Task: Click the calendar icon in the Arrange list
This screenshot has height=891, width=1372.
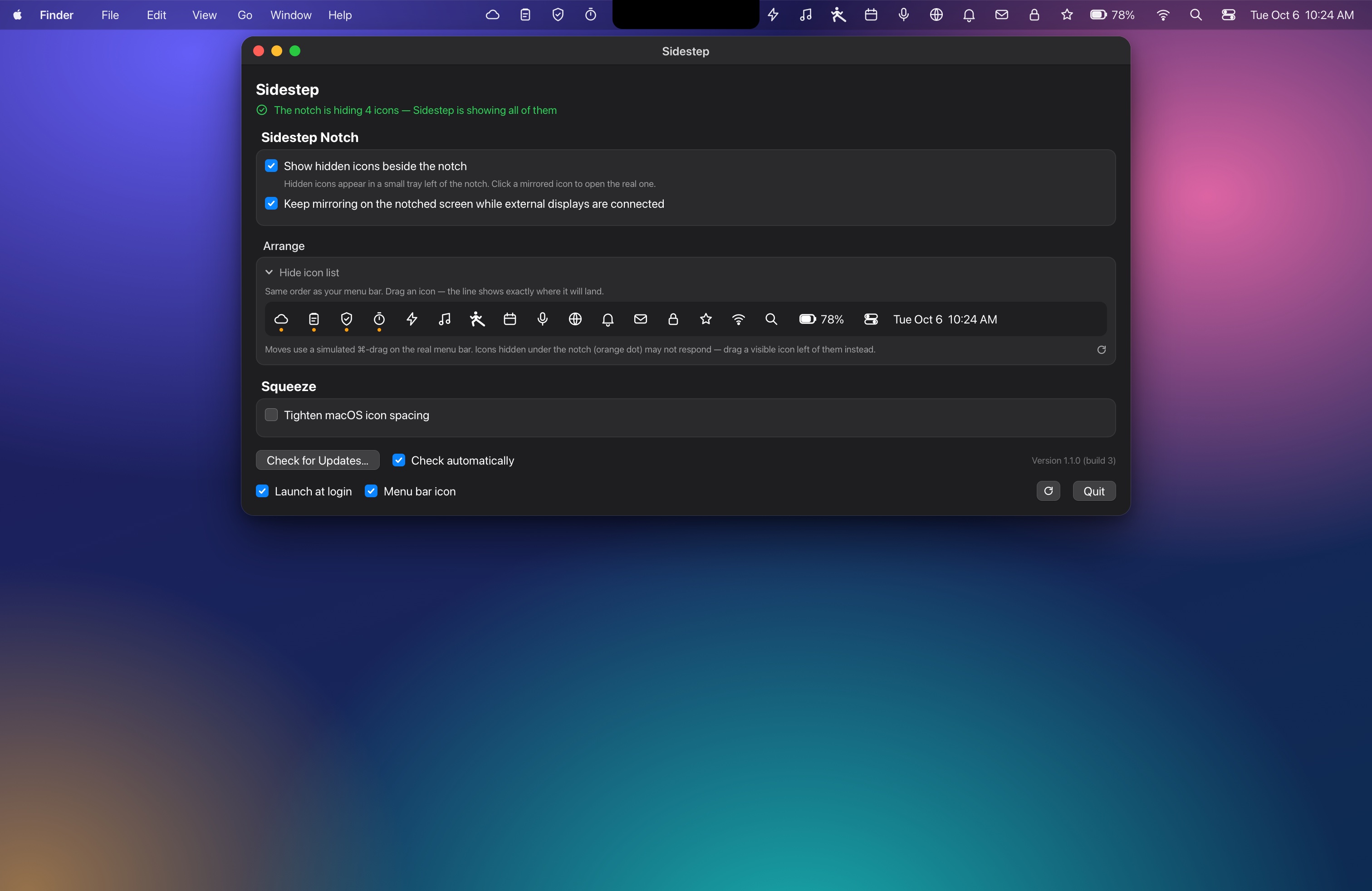Action: click(510, 319)
